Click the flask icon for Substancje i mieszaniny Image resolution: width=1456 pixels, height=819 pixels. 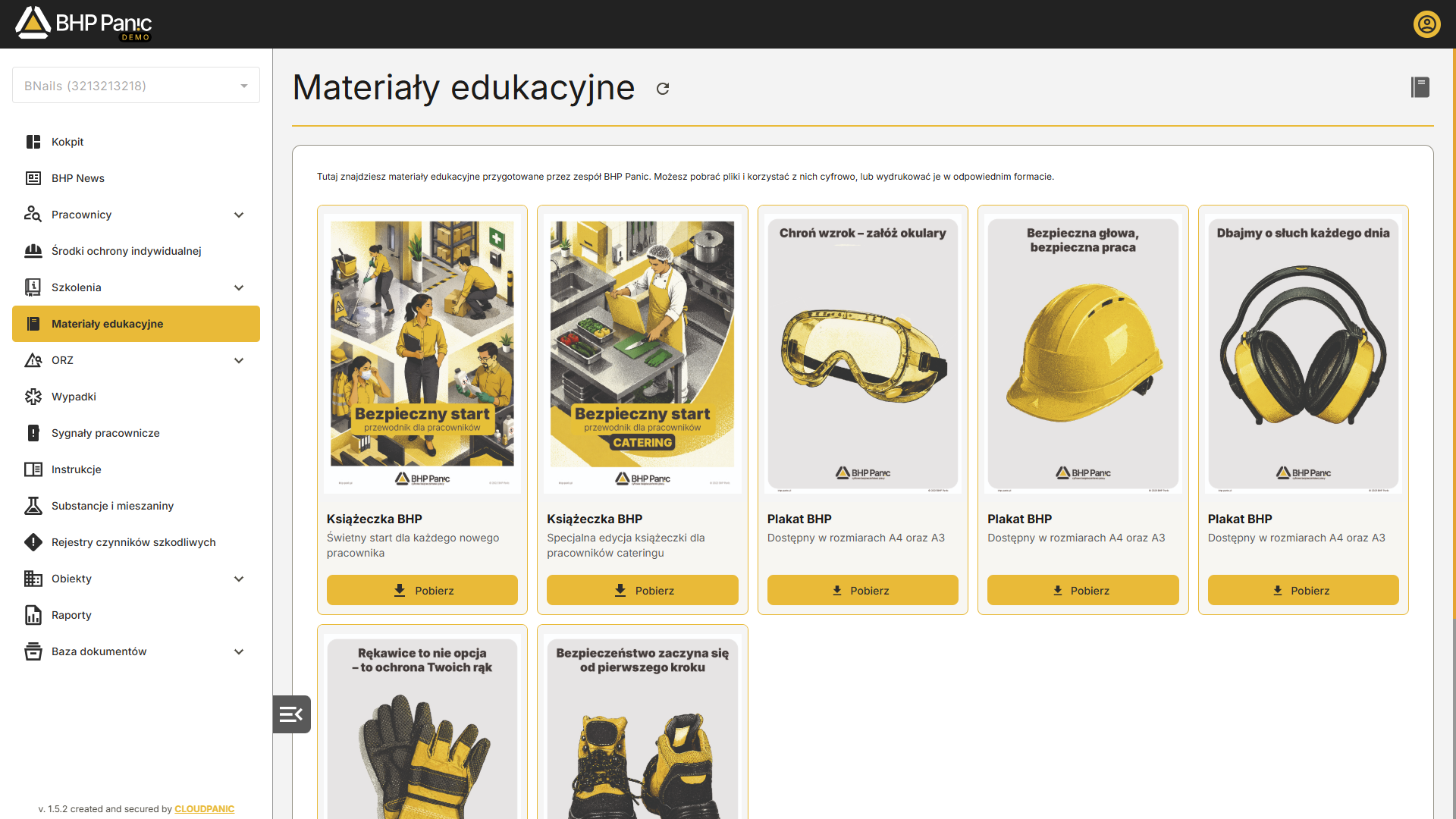click(x=33, y=506)
